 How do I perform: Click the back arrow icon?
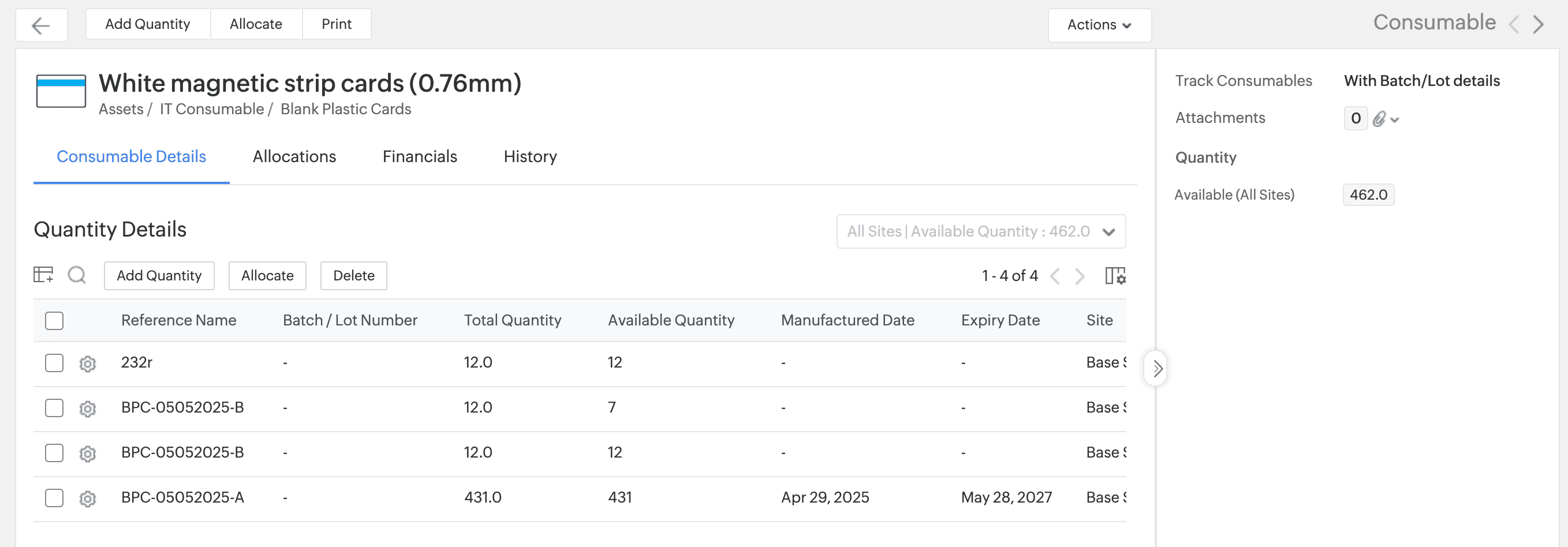[41, 25]
